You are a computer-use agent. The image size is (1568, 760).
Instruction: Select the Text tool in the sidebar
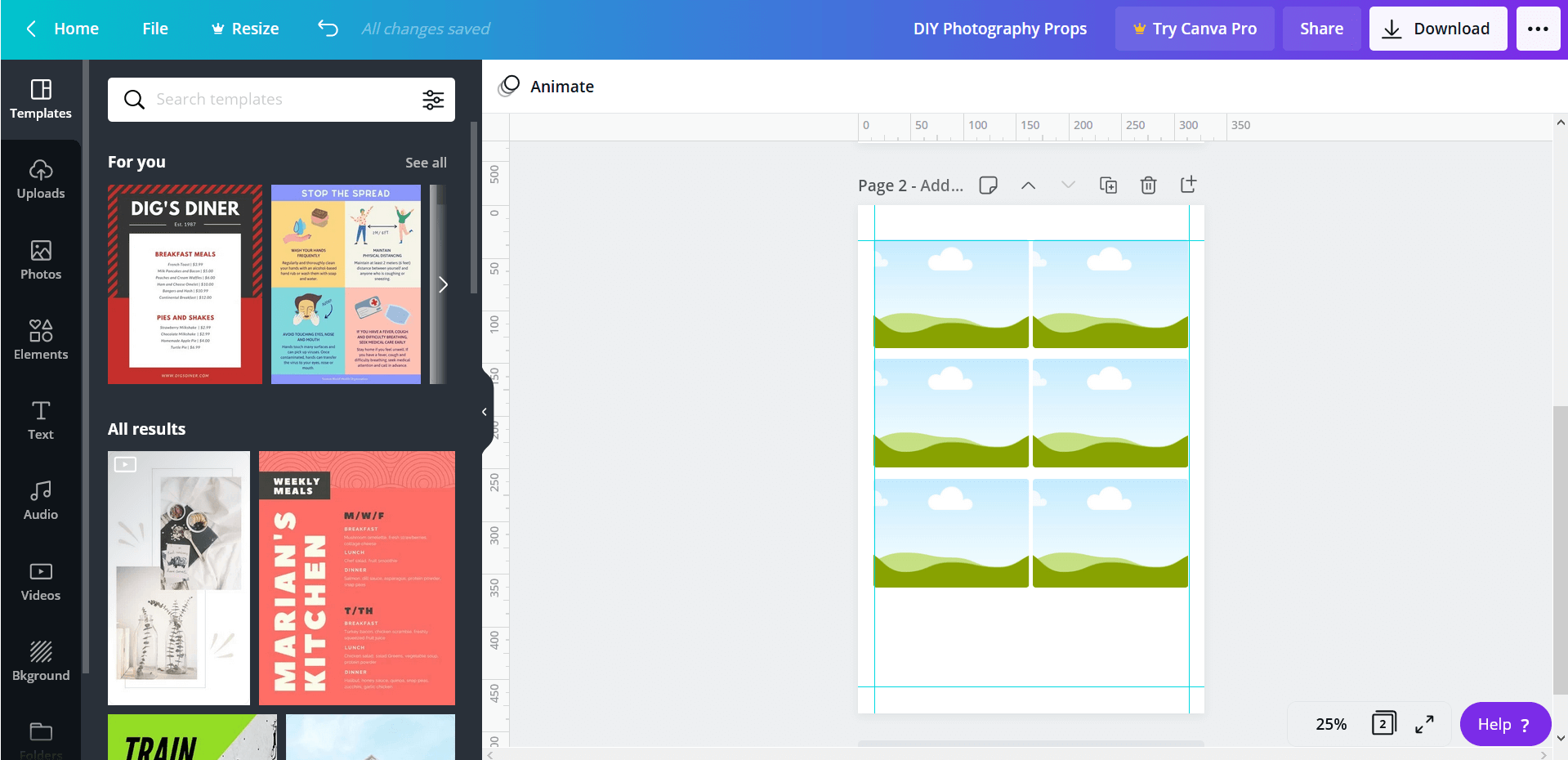click(41, 420)
